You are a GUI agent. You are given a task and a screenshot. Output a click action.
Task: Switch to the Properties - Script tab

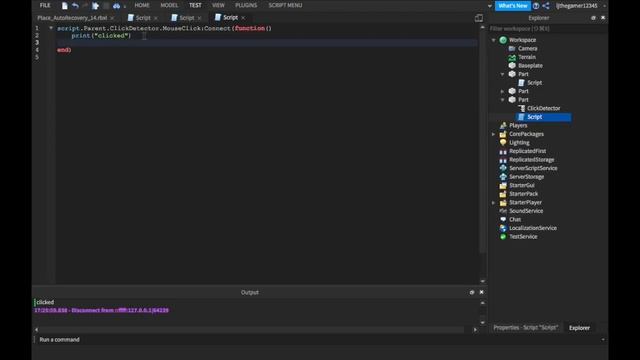[525, 328]
